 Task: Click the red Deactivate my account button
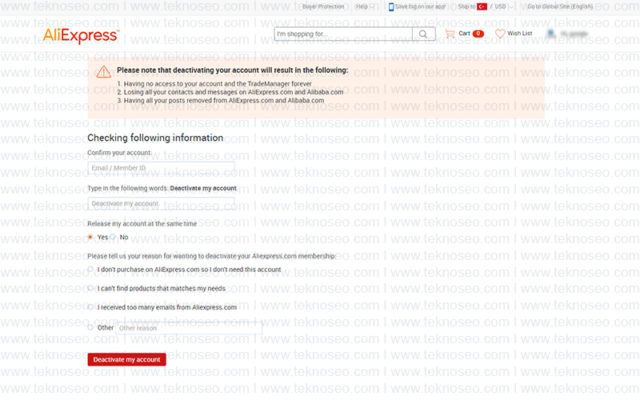127,360
